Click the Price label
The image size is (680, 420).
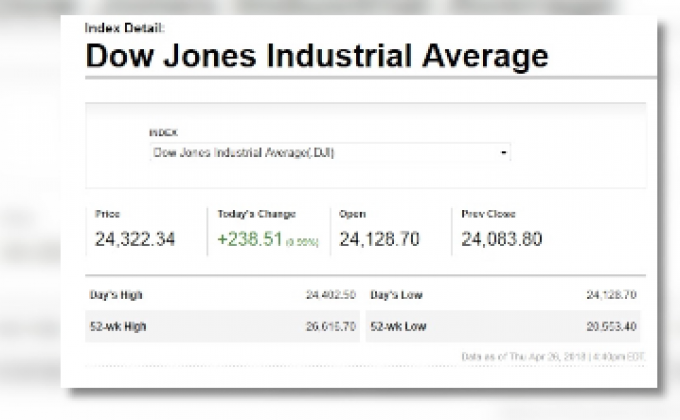107,214
